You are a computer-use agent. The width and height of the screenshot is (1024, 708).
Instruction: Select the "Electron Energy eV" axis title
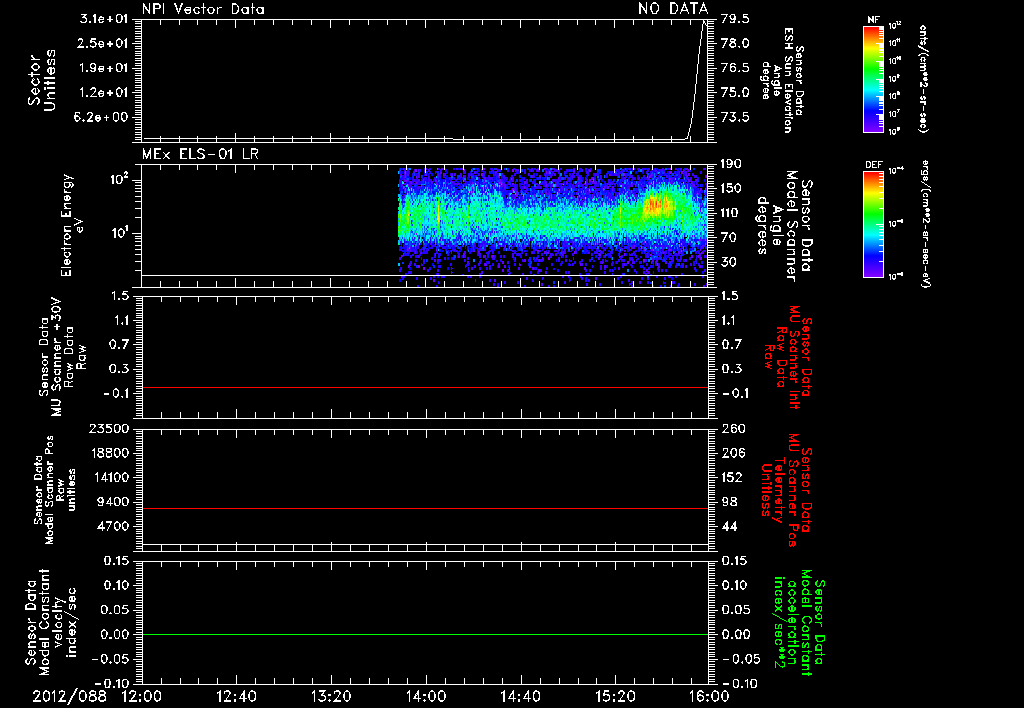click(x=72, y=225)
